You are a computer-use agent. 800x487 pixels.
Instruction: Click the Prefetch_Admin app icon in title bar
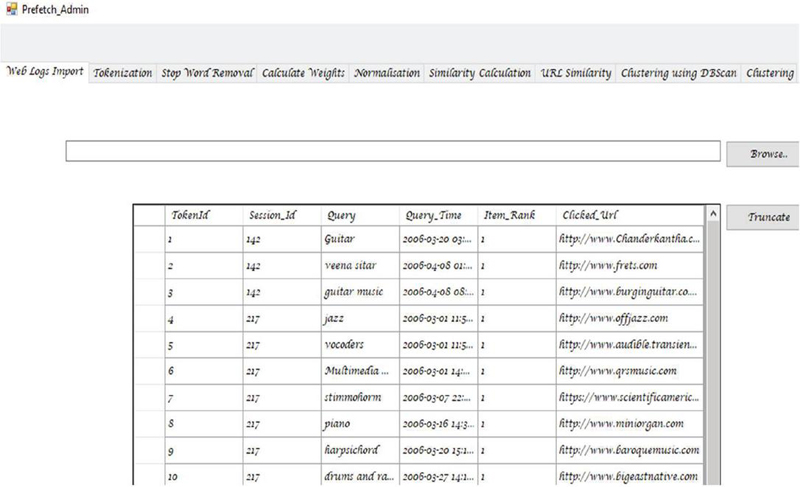pyautogui.click(x=11, y=9)
